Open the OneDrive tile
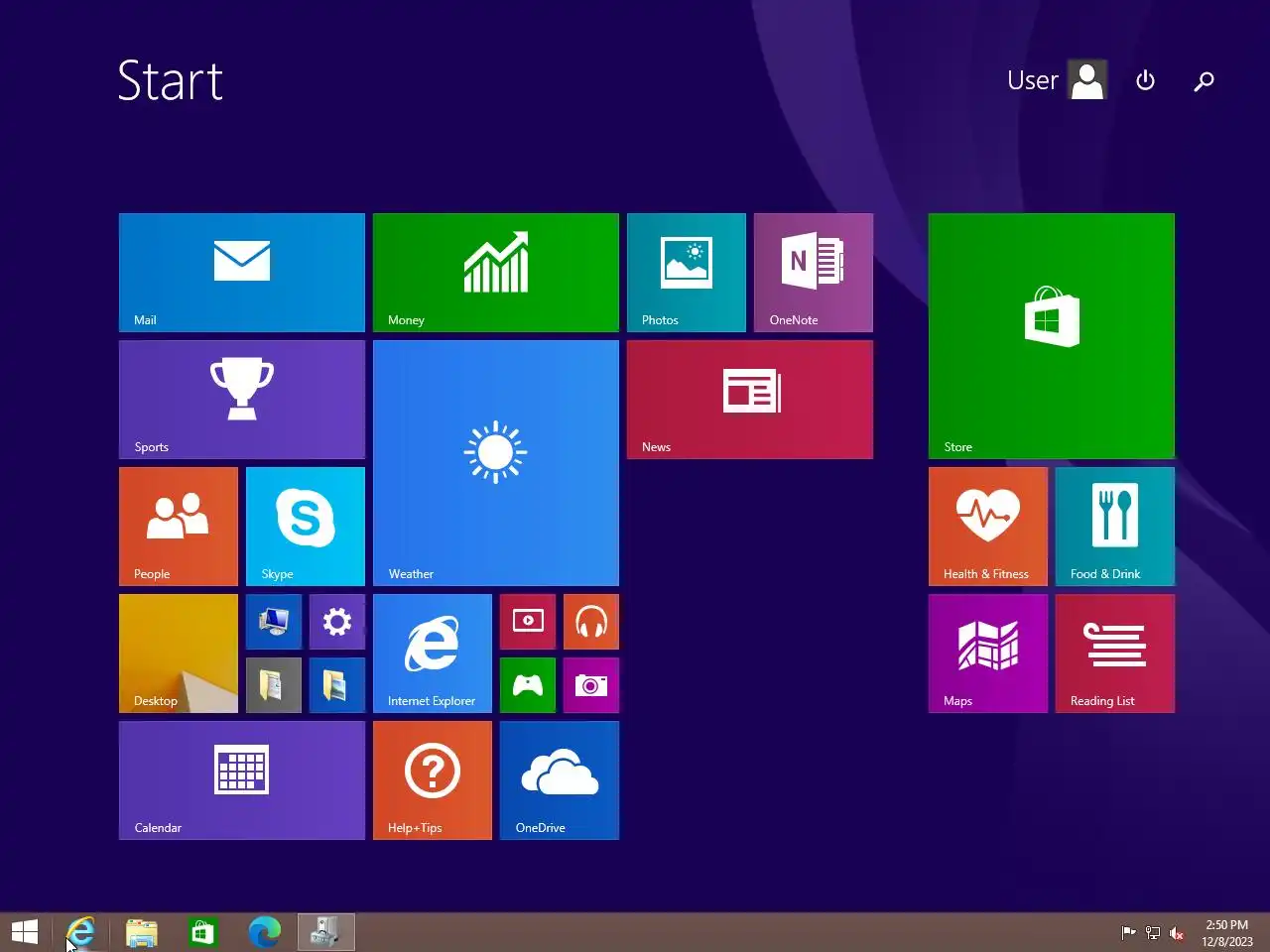 [x=560, y=780]
